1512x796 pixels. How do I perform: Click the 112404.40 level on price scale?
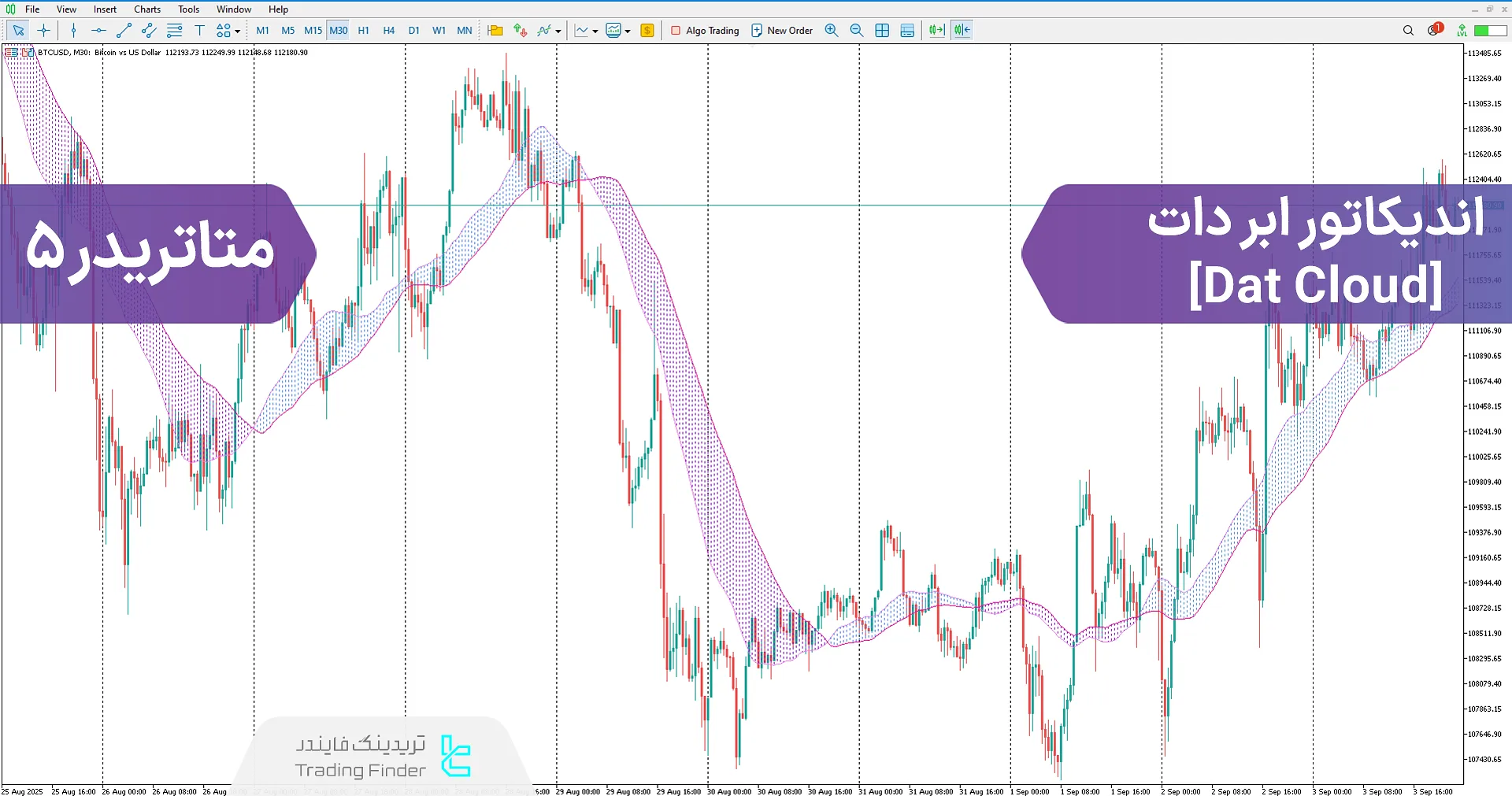(x=1484, y=180)
